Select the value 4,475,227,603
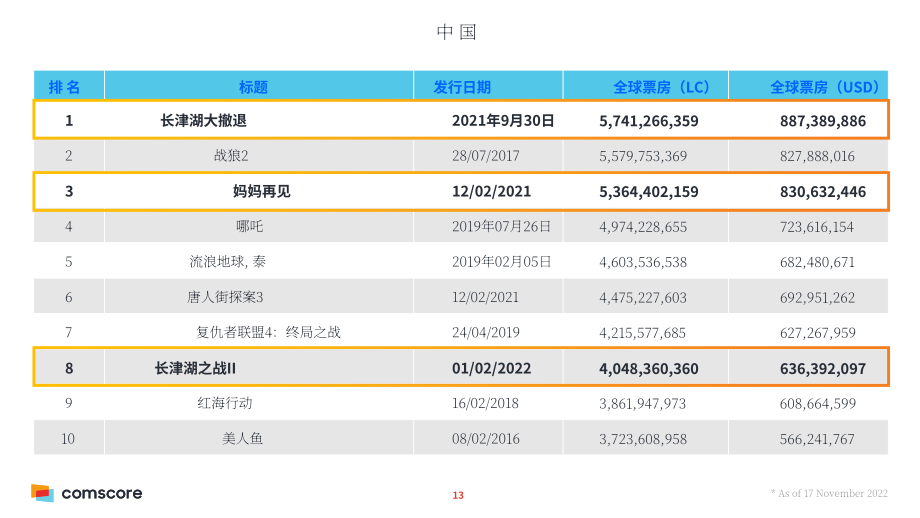 [x=642, y=298]
